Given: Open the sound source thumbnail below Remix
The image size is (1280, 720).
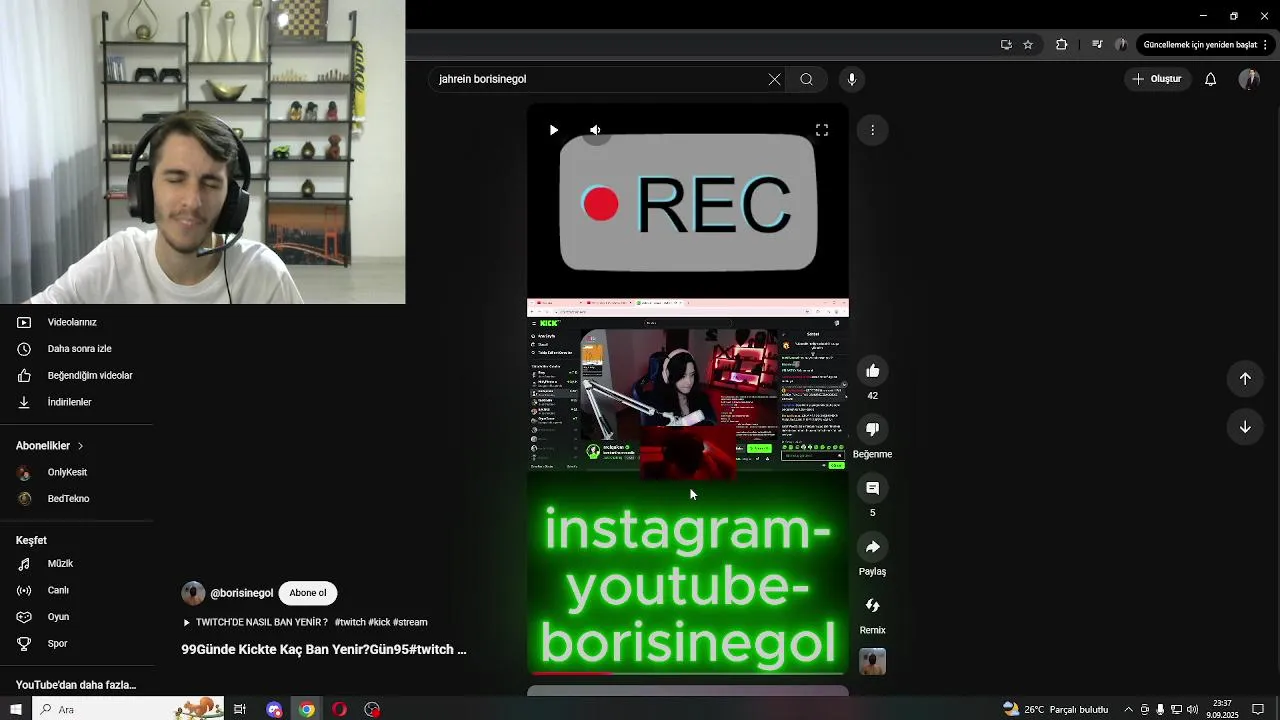Looking at the screenshot, I should tap(872, 662).
